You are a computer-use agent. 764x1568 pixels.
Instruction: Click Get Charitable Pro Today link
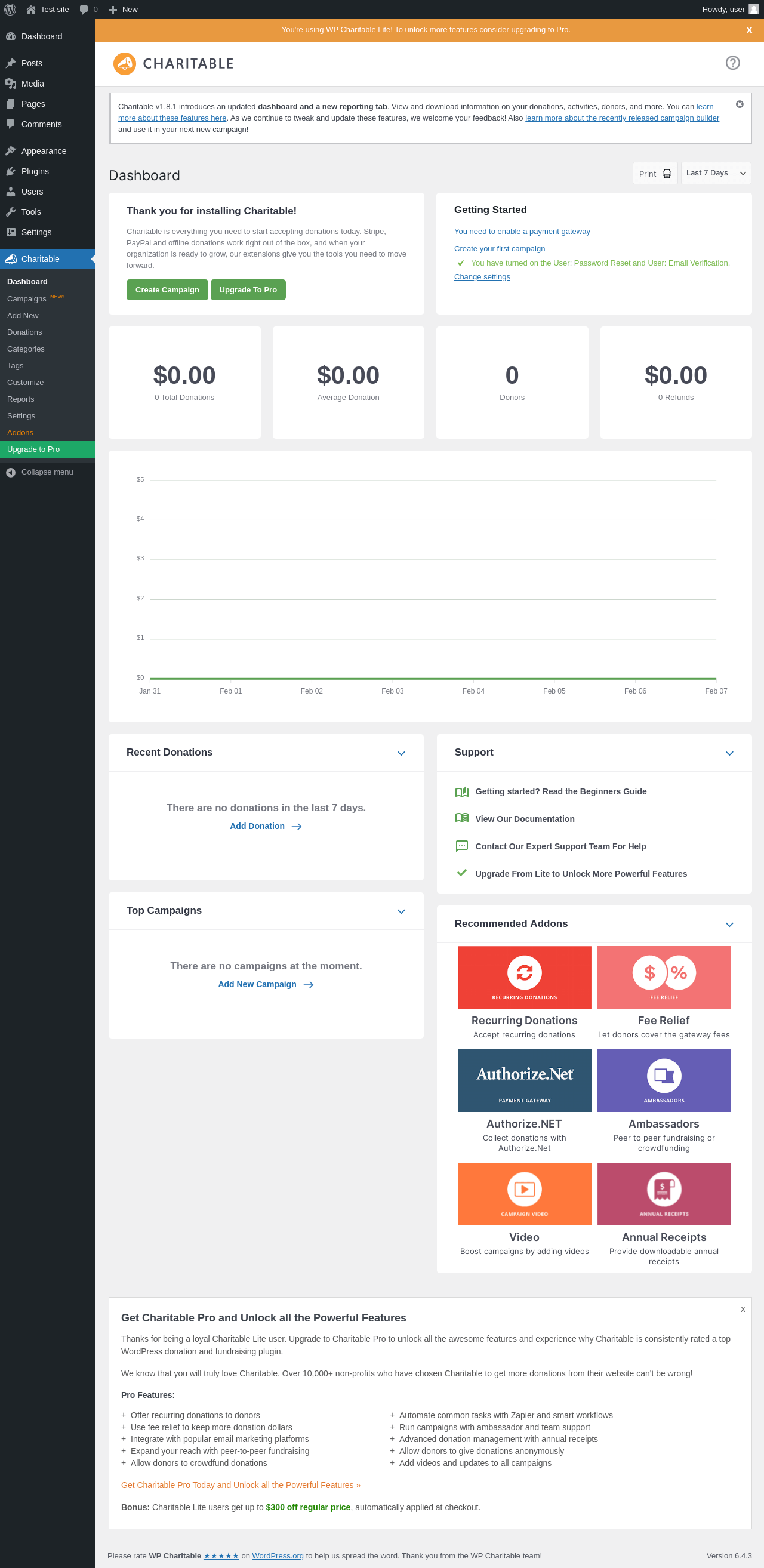tap(241, 1484)
